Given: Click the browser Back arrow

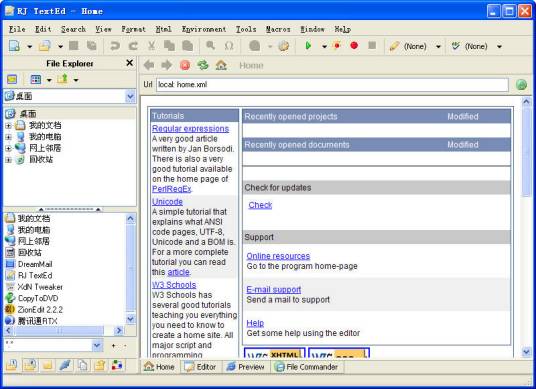Looking at the screenshot, I should pyautogui.click(x=149, y=65).
